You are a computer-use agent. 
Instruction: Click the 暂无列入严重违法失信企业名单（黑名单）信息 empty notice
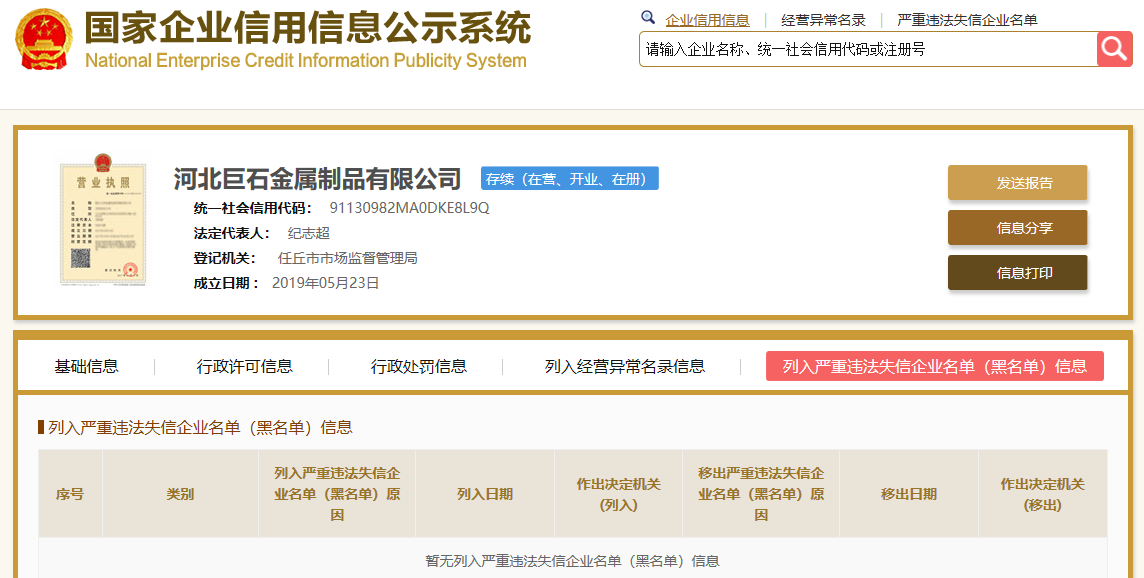573,560
